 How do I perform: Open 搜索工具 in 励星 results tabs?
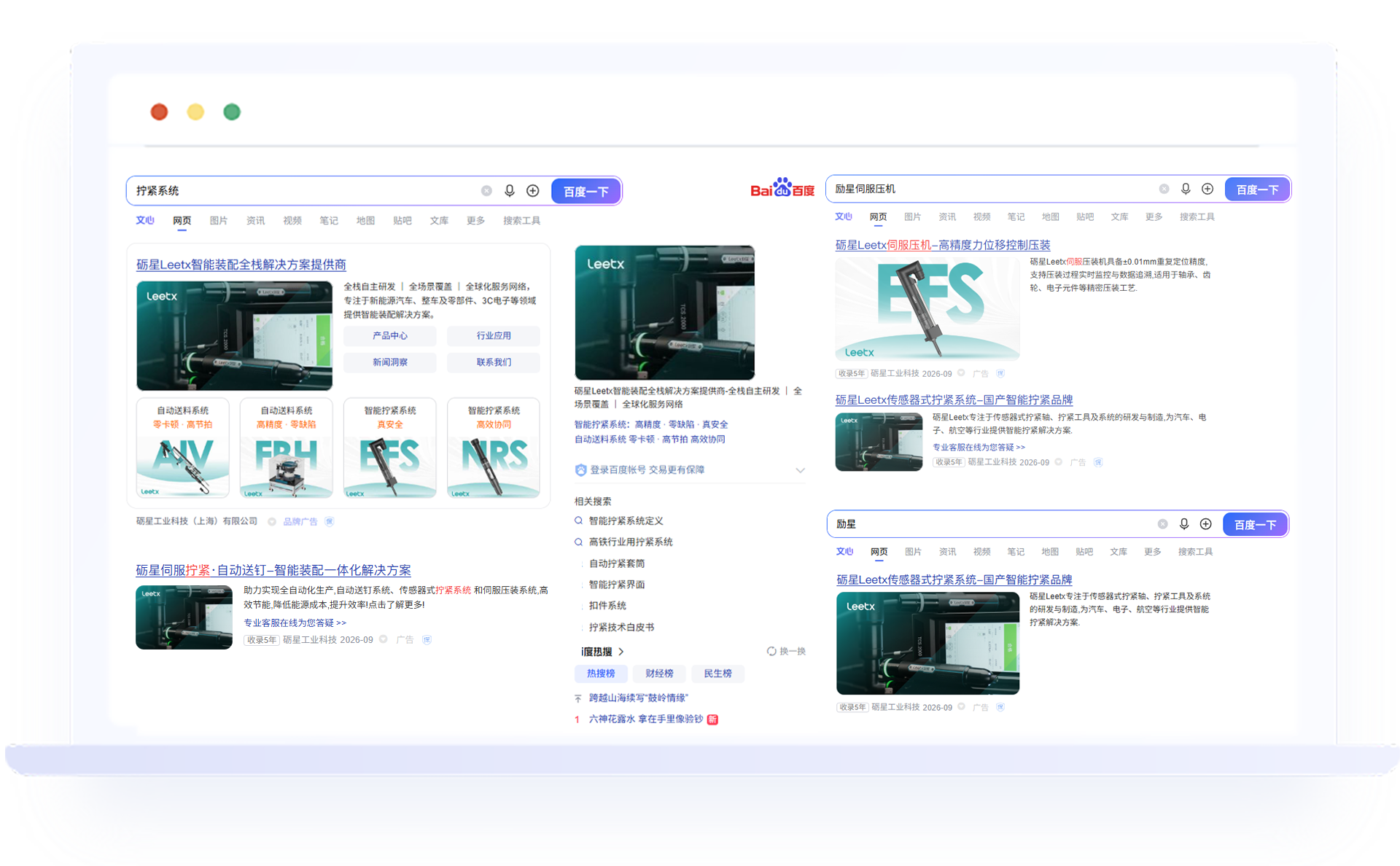[1196, 552]
